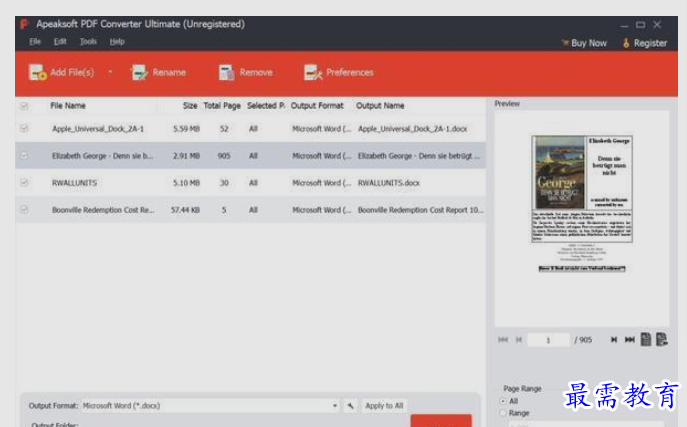Click the Apply to All button
Screen dimensions: 687x427
[384, 406]
